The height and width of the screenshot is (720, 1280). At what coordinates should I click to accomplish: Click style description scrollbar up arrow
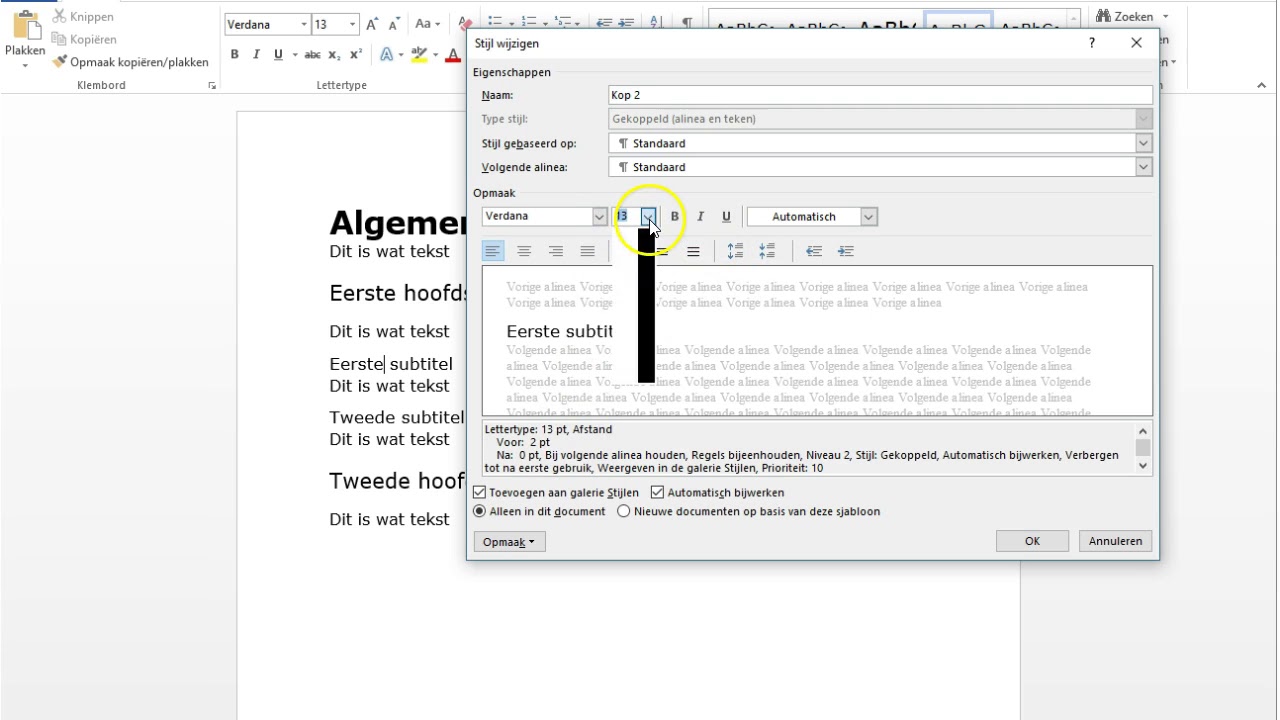tap(1144, 431)
